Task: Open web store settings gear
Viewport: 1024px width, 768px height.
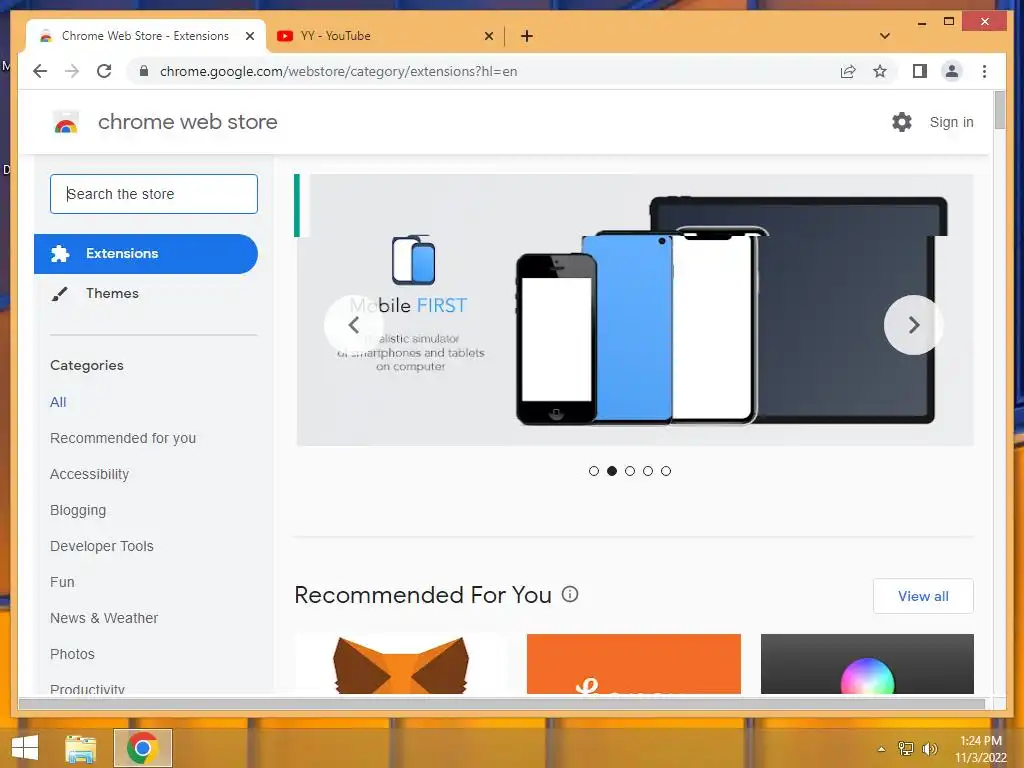Action: click(x=902, y=122)
